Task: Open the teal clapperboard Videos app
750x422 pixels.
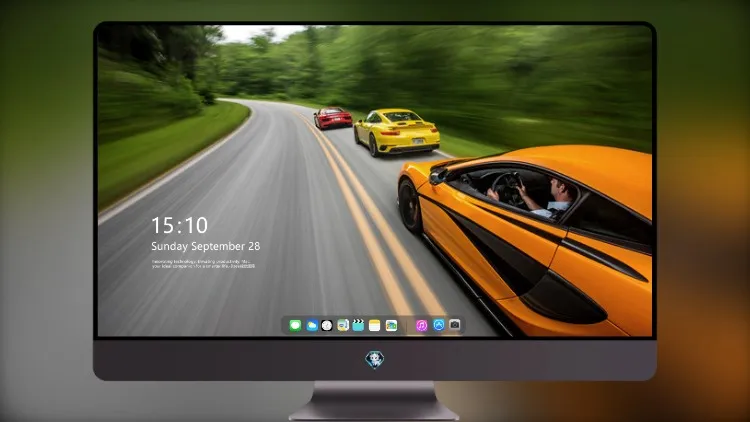Action: click(x=358, y=325)
